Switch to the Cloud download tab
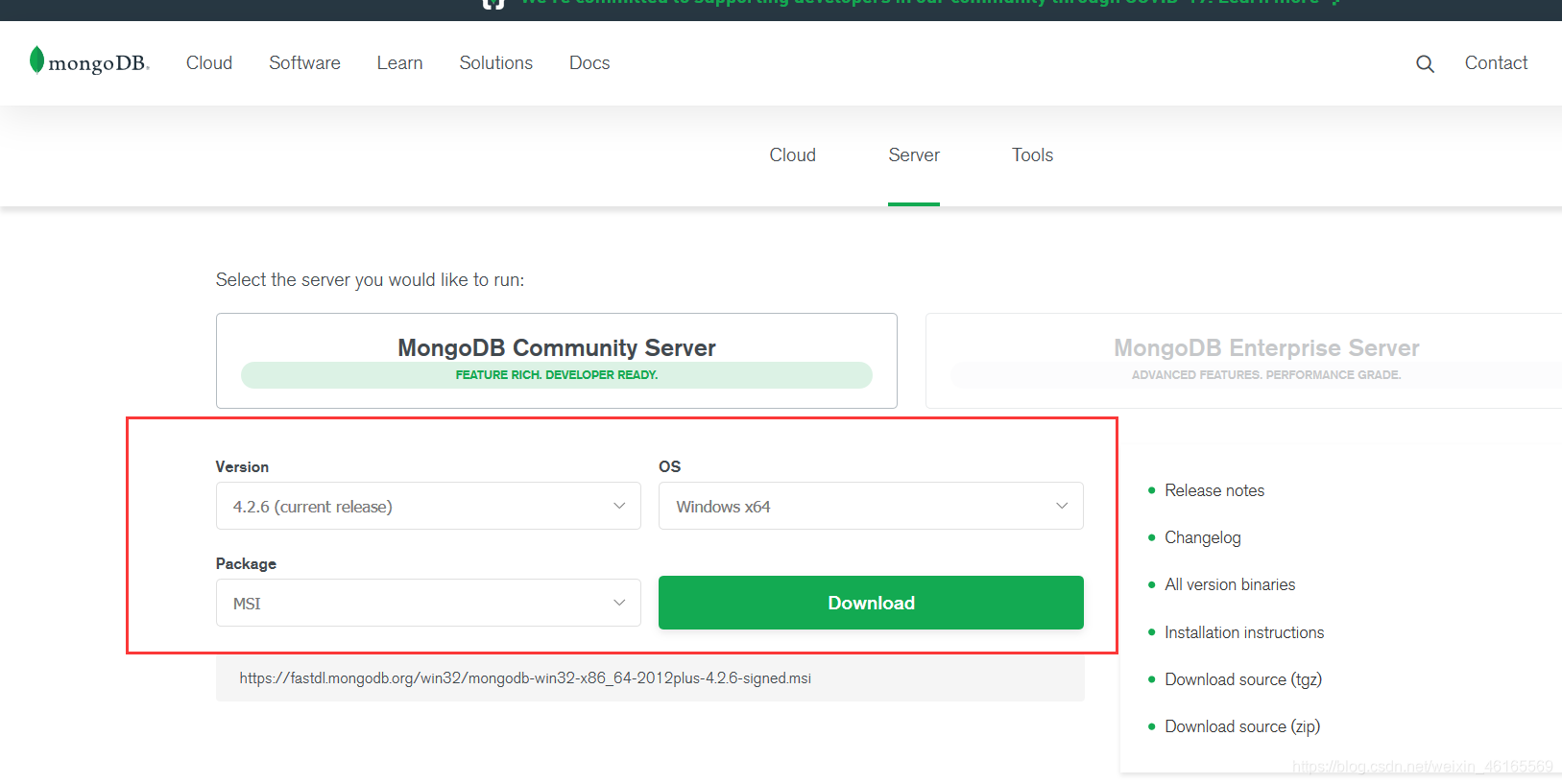The width and height of the screenshot is (1562, 784). (792, 154)
